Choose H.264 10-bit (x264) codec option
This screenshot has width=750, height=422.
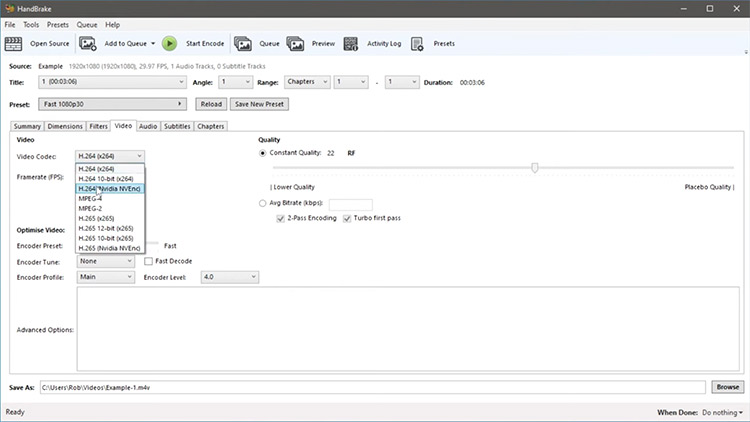(x=110, y=179)
